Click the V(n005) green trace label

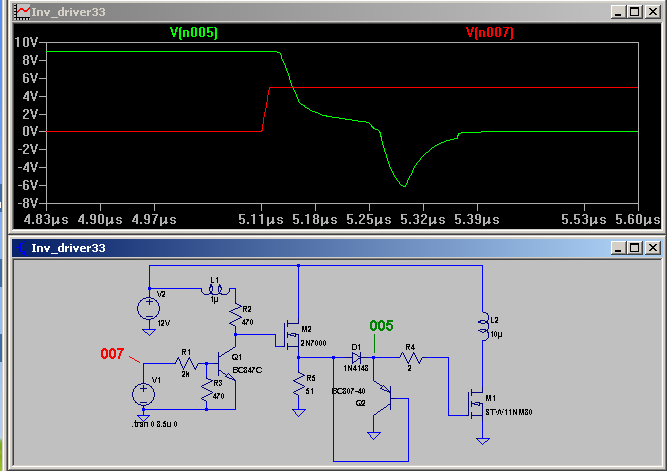(194, 33)
